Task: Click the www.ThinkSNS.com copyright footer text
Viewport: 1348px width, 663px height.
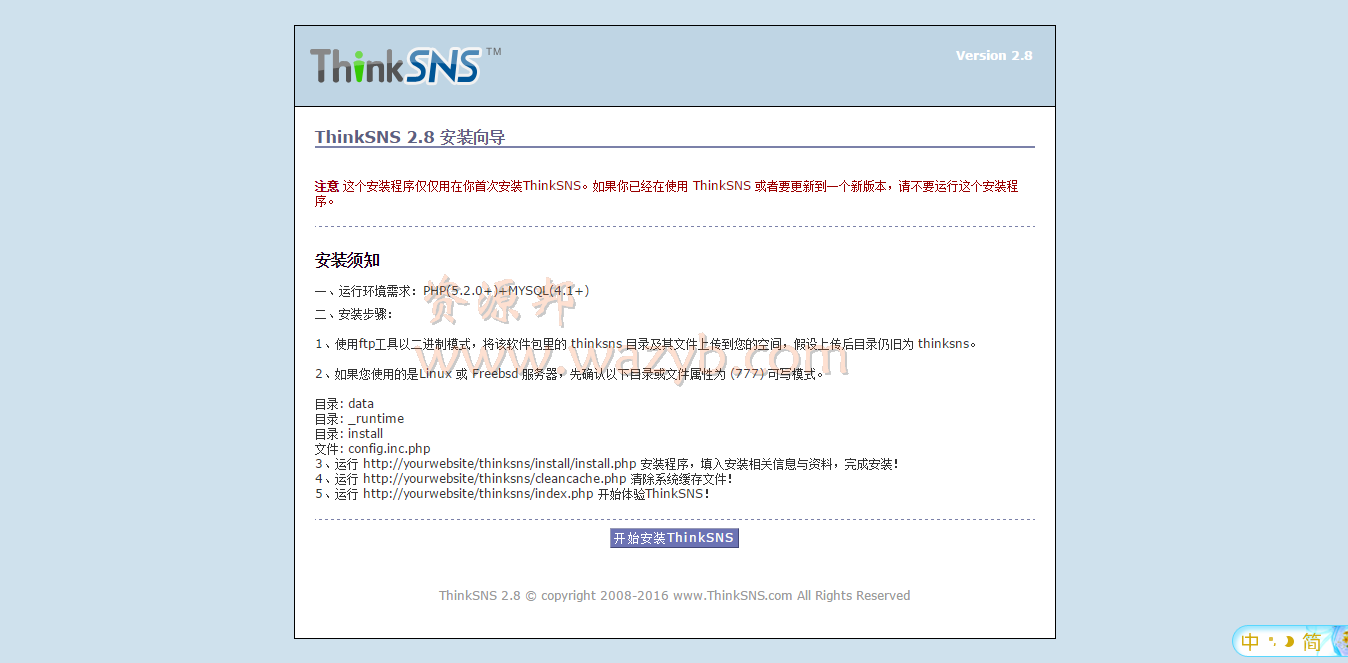Action: tap(674, 595)
